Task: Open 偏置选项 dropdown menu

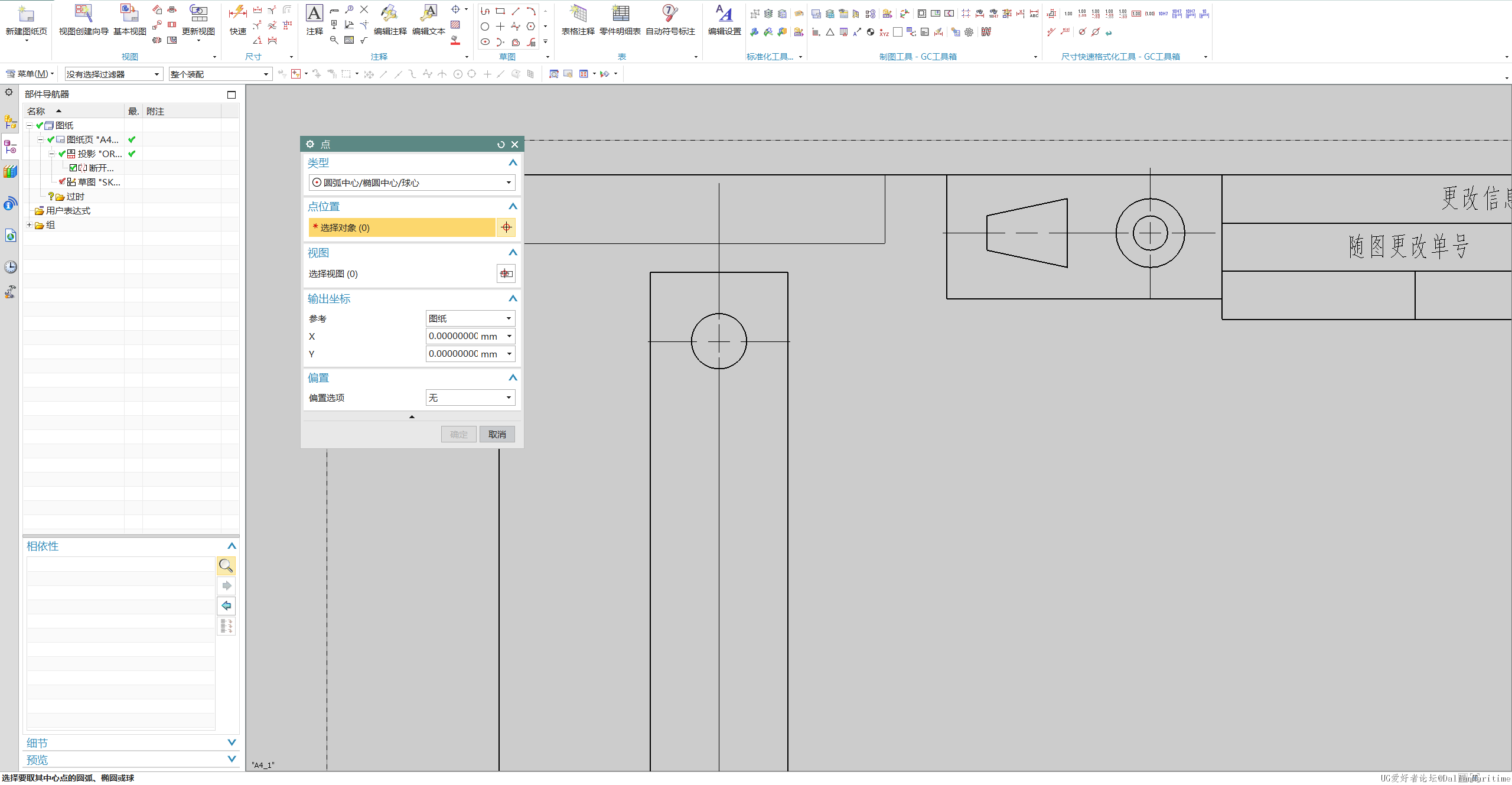Action: 468,397
